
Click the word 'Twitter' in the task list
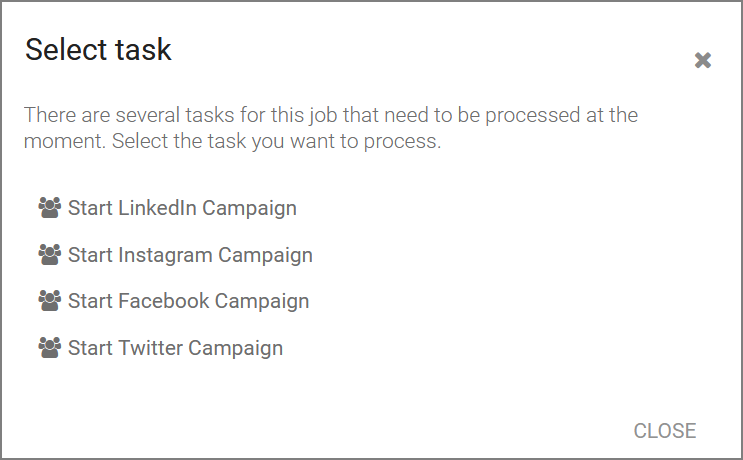pyautogui.click(x=150, y=347)
